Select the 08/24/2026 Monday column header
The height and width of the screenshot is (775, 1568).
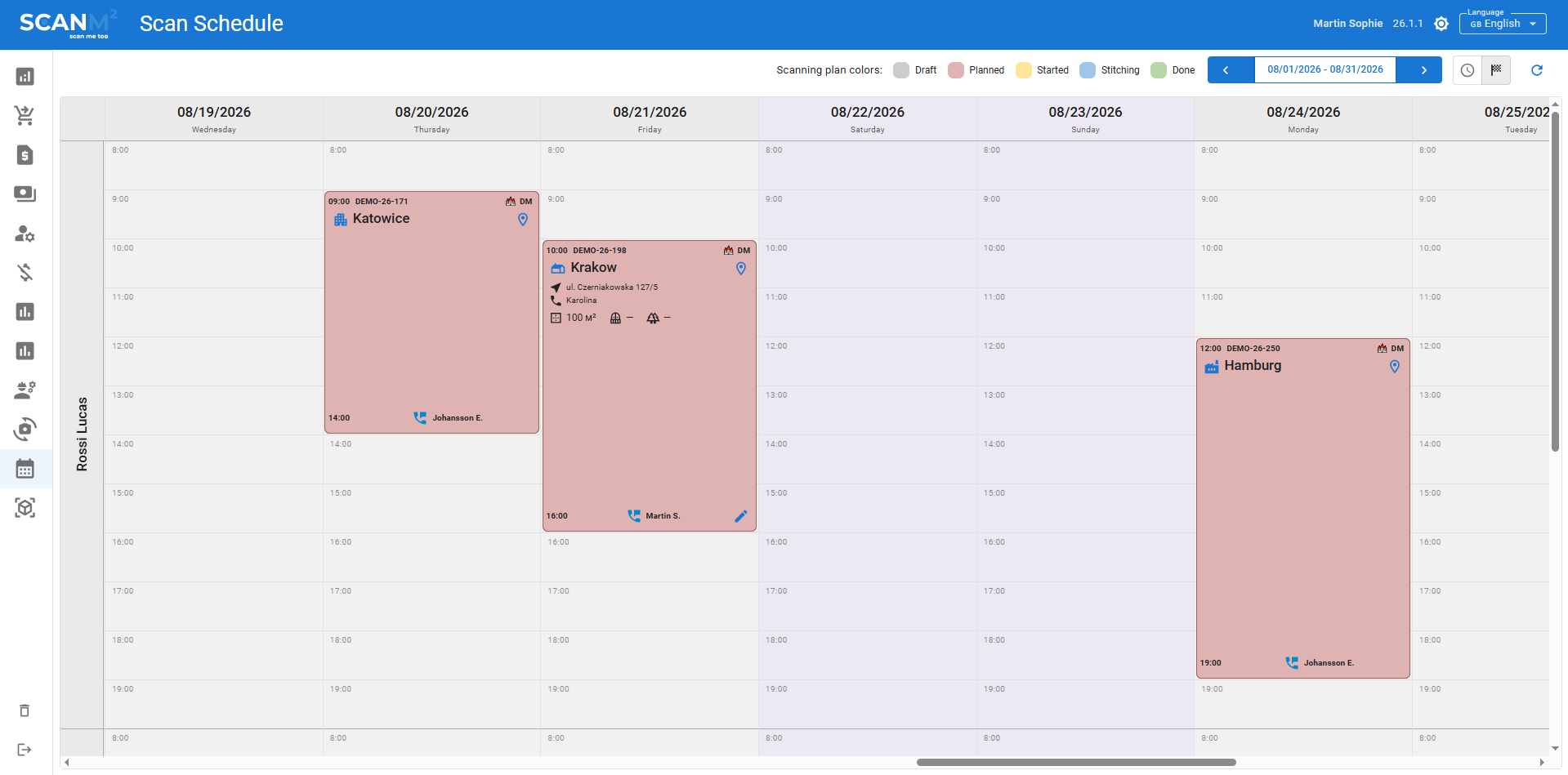pos(1303,118)
